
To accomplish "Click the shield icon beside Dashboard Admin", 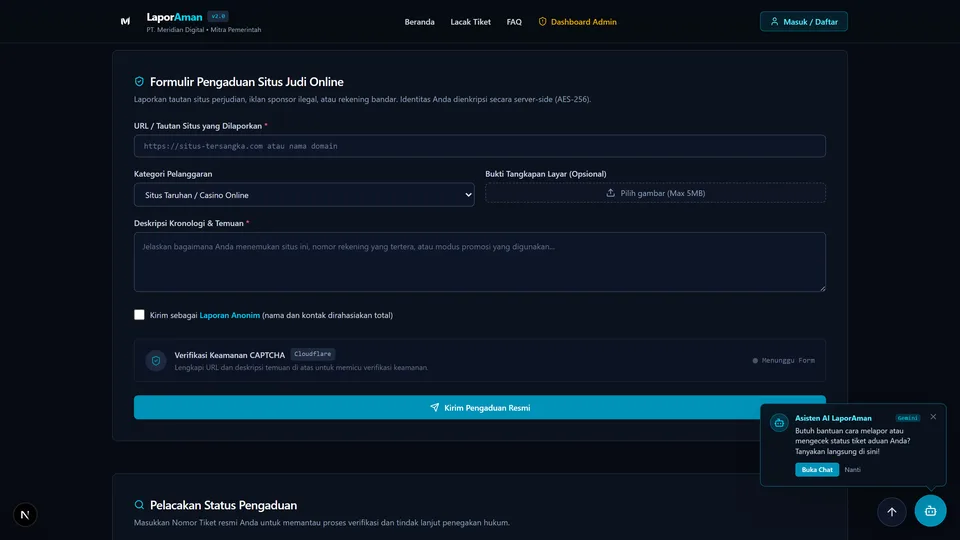I will click(x=542, y=21).
